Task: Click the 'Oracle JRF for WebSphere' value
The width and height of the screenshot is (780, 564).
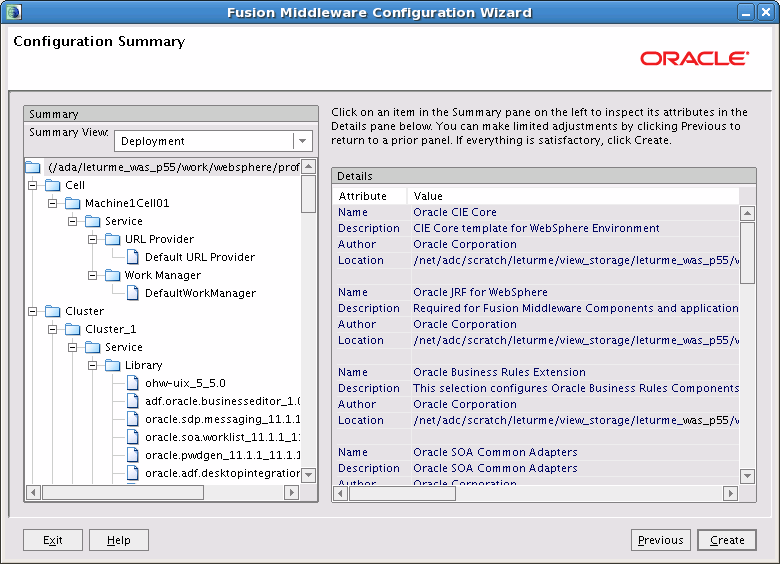Action: pos(480,292)
